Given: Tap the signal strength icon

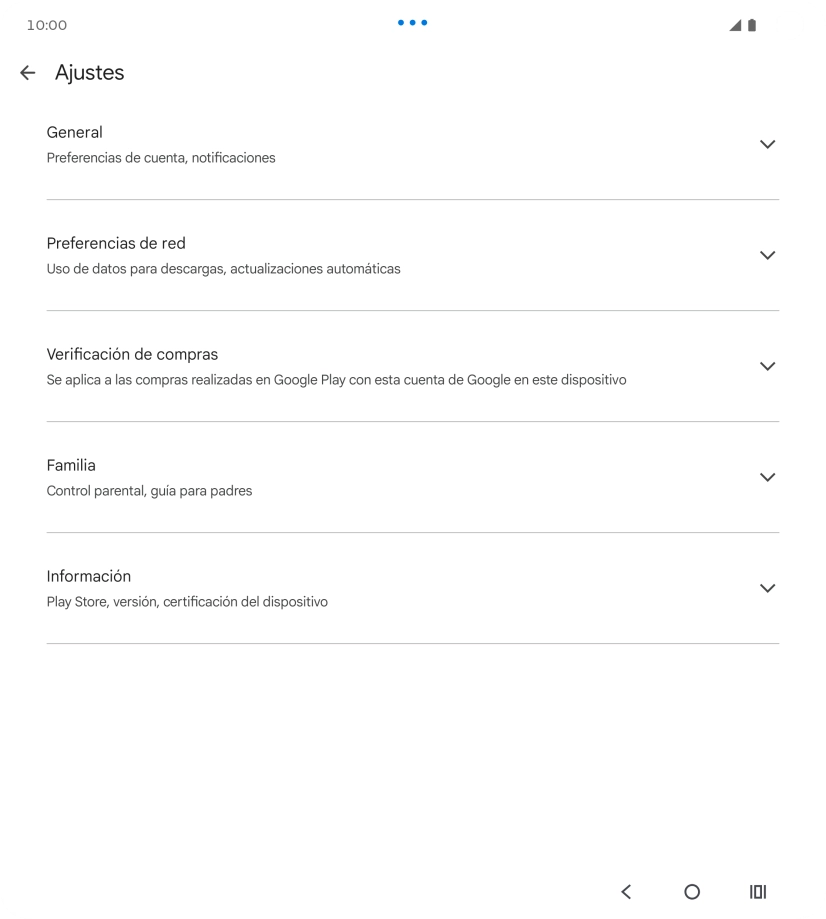Looking at the screenshot, I should click(x=735, y=25).
